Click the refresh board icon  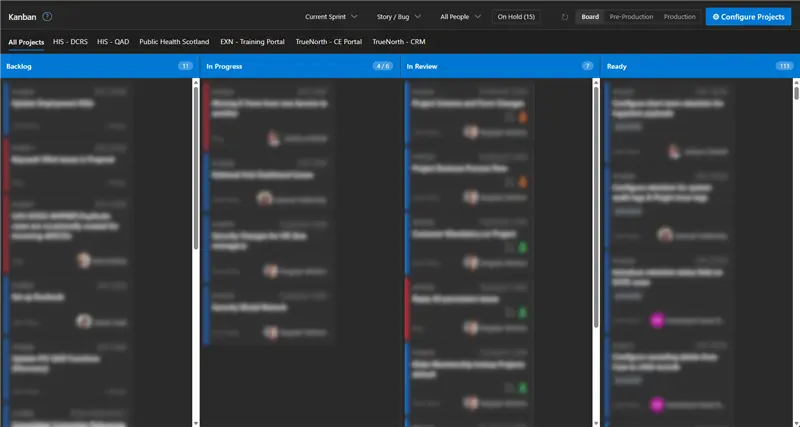point(564,17)
